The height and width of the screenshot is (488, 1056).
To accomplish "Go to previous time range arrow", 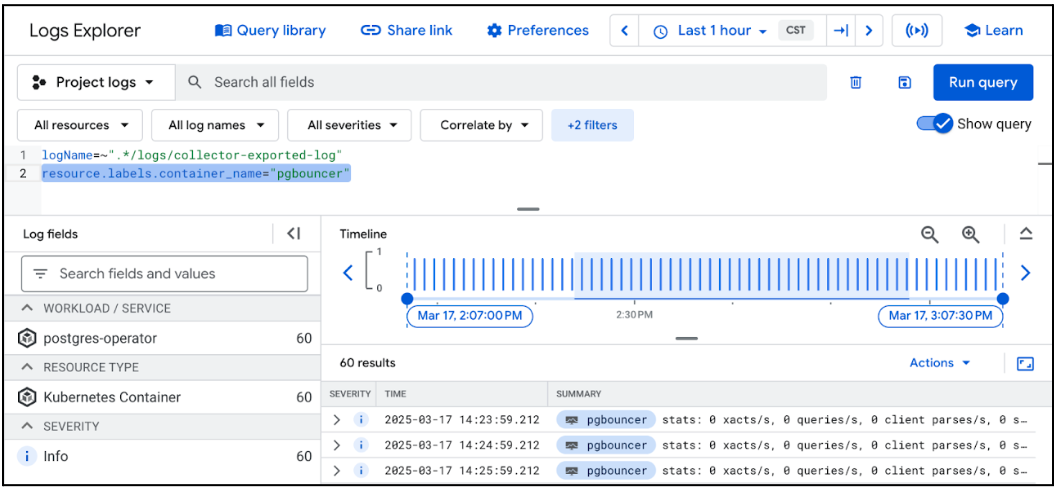I will click(624, 31).
